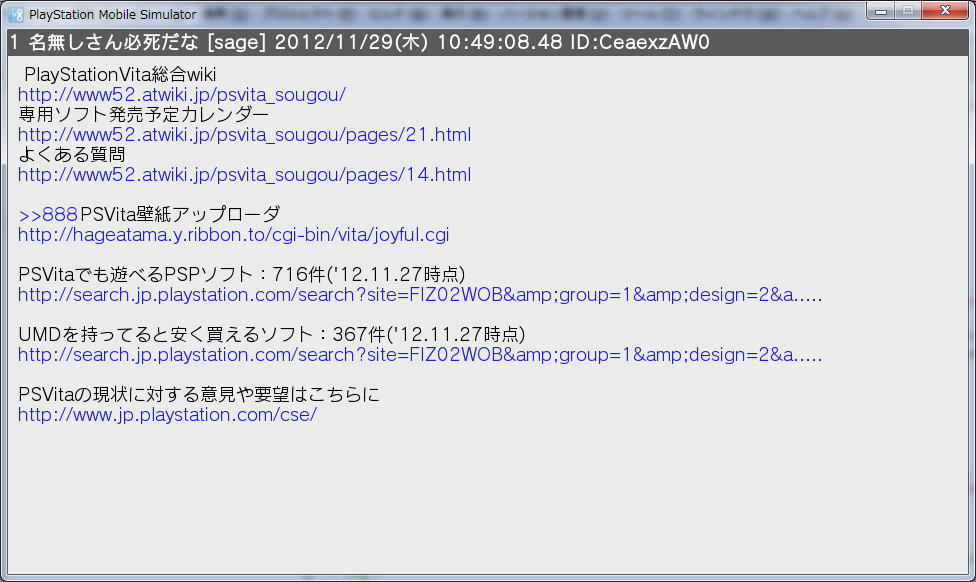Click the 'PSVita壁紙アップローダ' text
Screen dimensions: 976x582
(181, 215)
